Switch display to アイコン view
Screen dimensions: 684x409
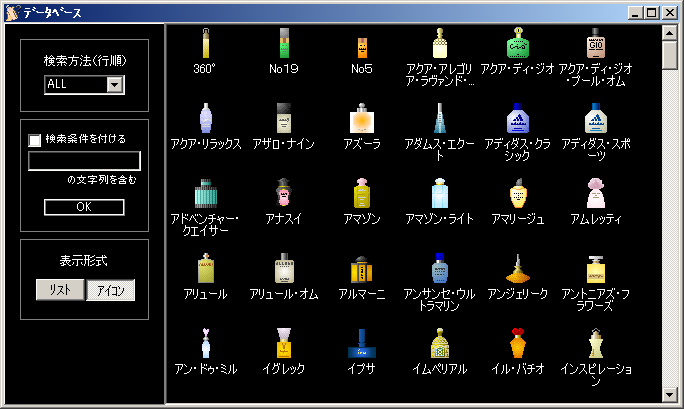click(110, 290)
